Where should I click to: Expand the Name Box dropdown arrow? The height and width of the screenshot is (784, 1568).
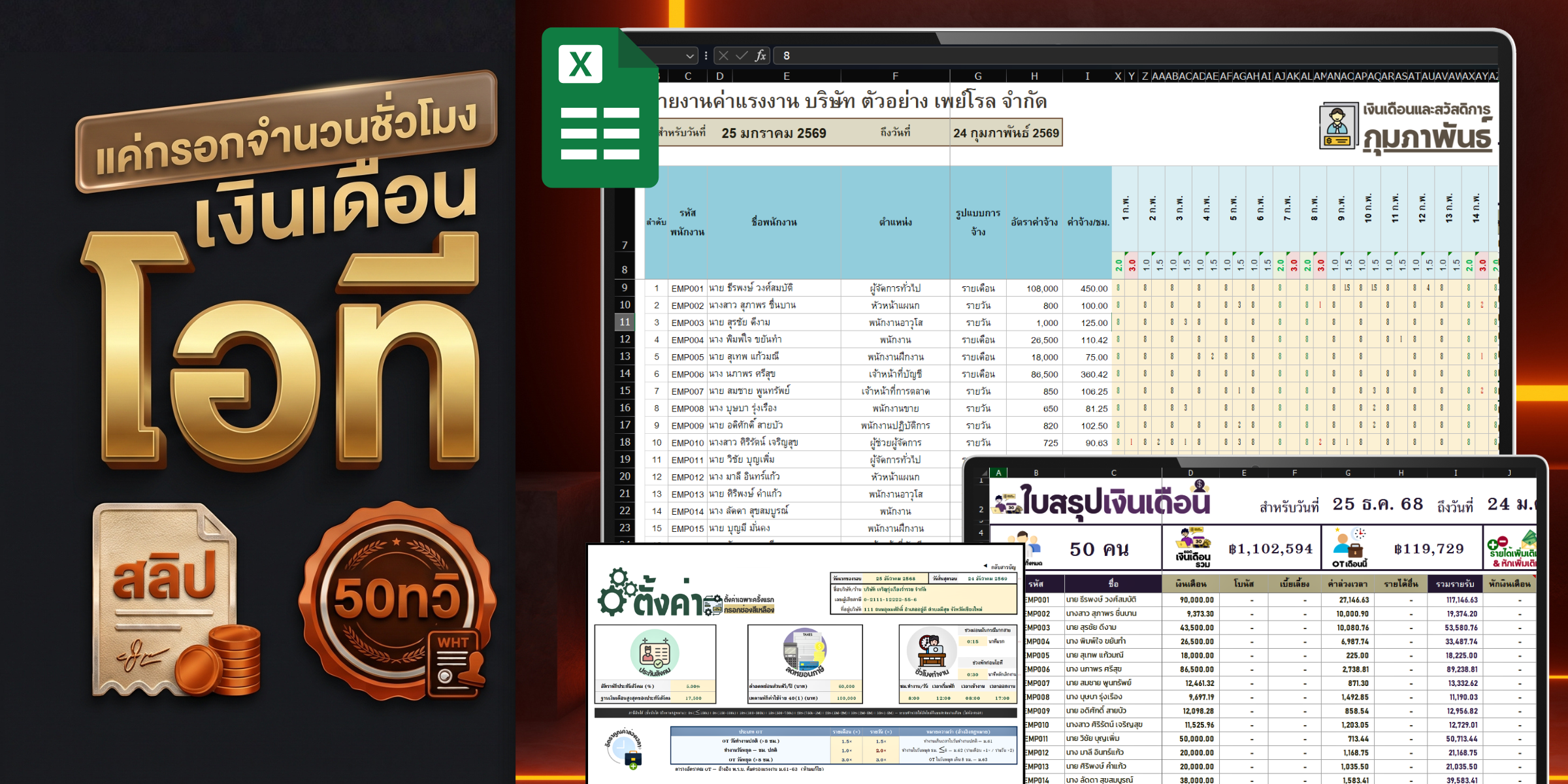pyautogui.click(x=690, y=56)
